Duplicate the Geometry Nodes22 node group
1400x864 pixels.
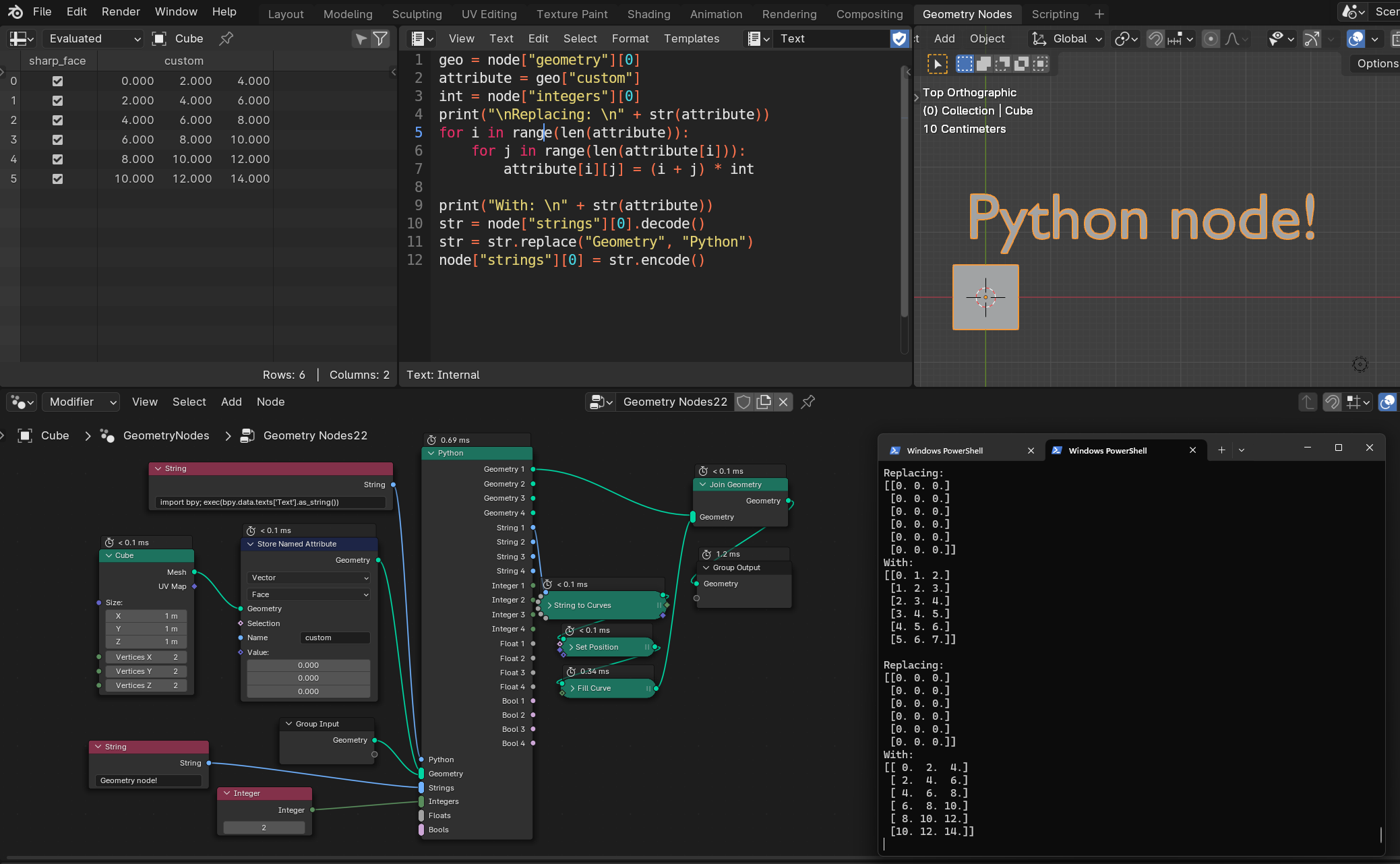764,402
